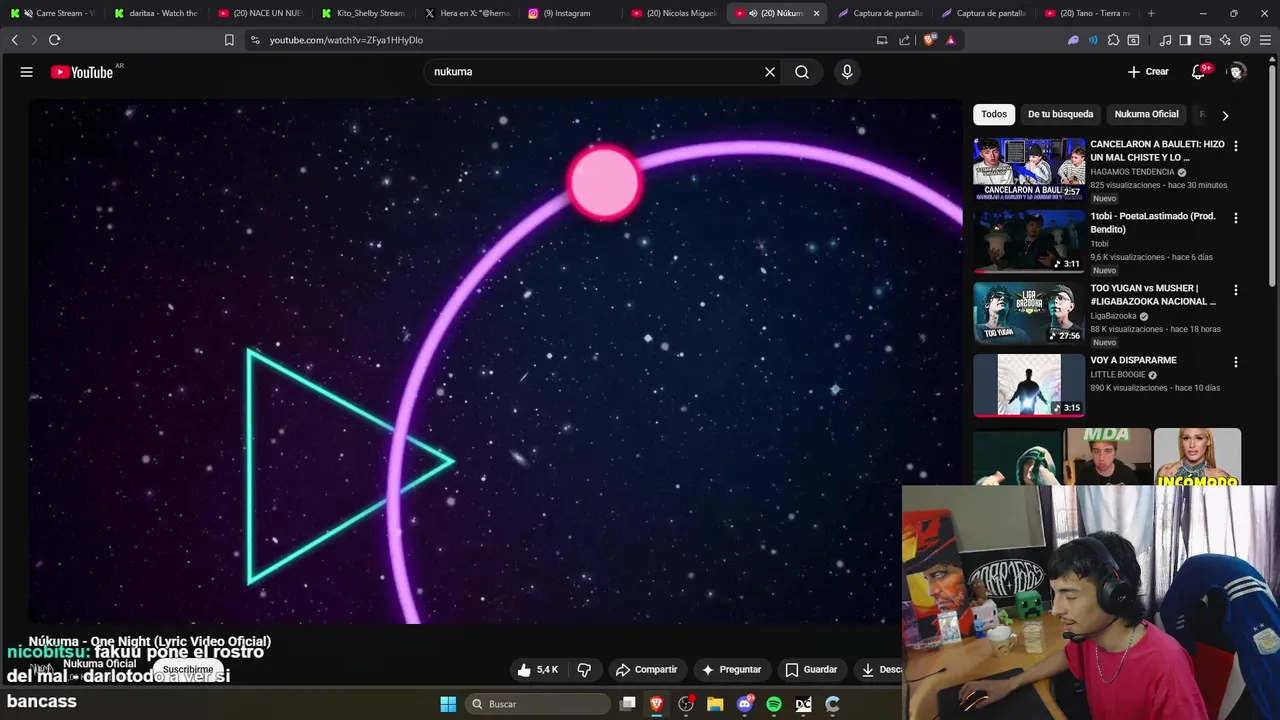Viewport: 1280px width, 720px height.
Task: Open CANCELARON A BAULETI video thumbnail
Action: [1029, 169]
